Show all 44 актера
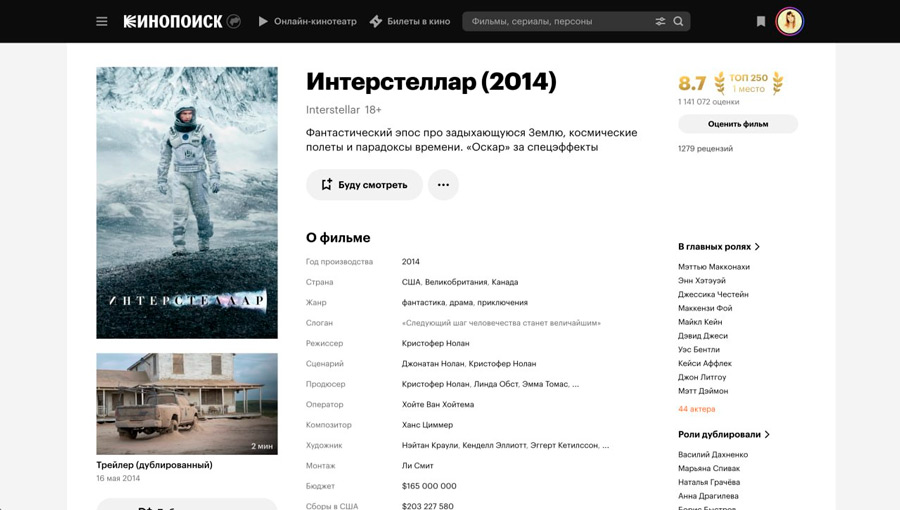 click(696, 409)
